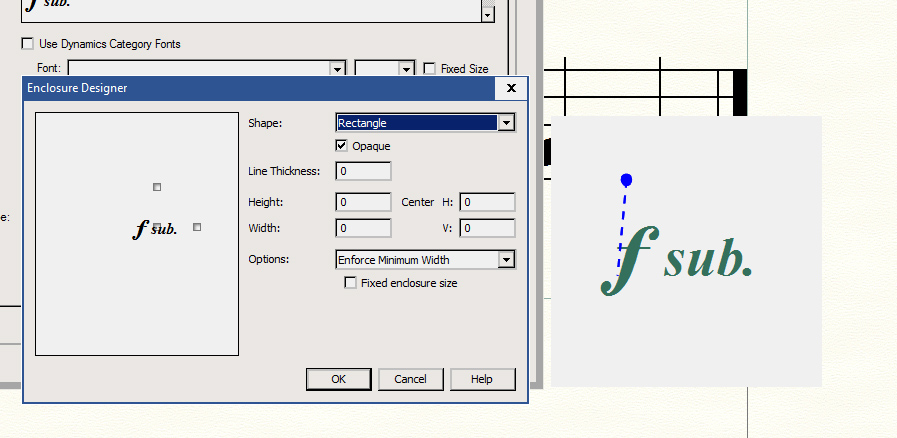Click the Width input field

[x=363, y=228]
